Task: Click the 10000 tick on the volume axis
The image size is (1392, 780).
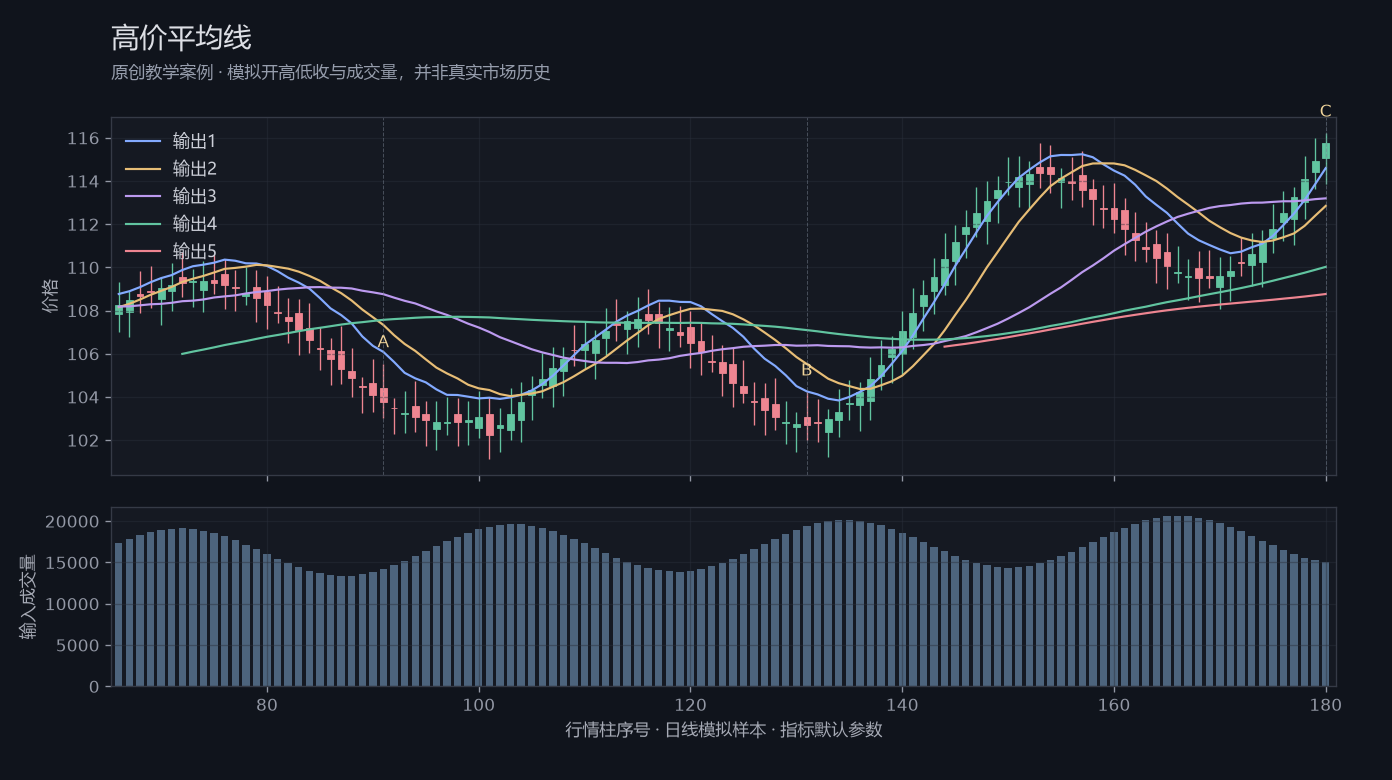Action: coord(74,605)
